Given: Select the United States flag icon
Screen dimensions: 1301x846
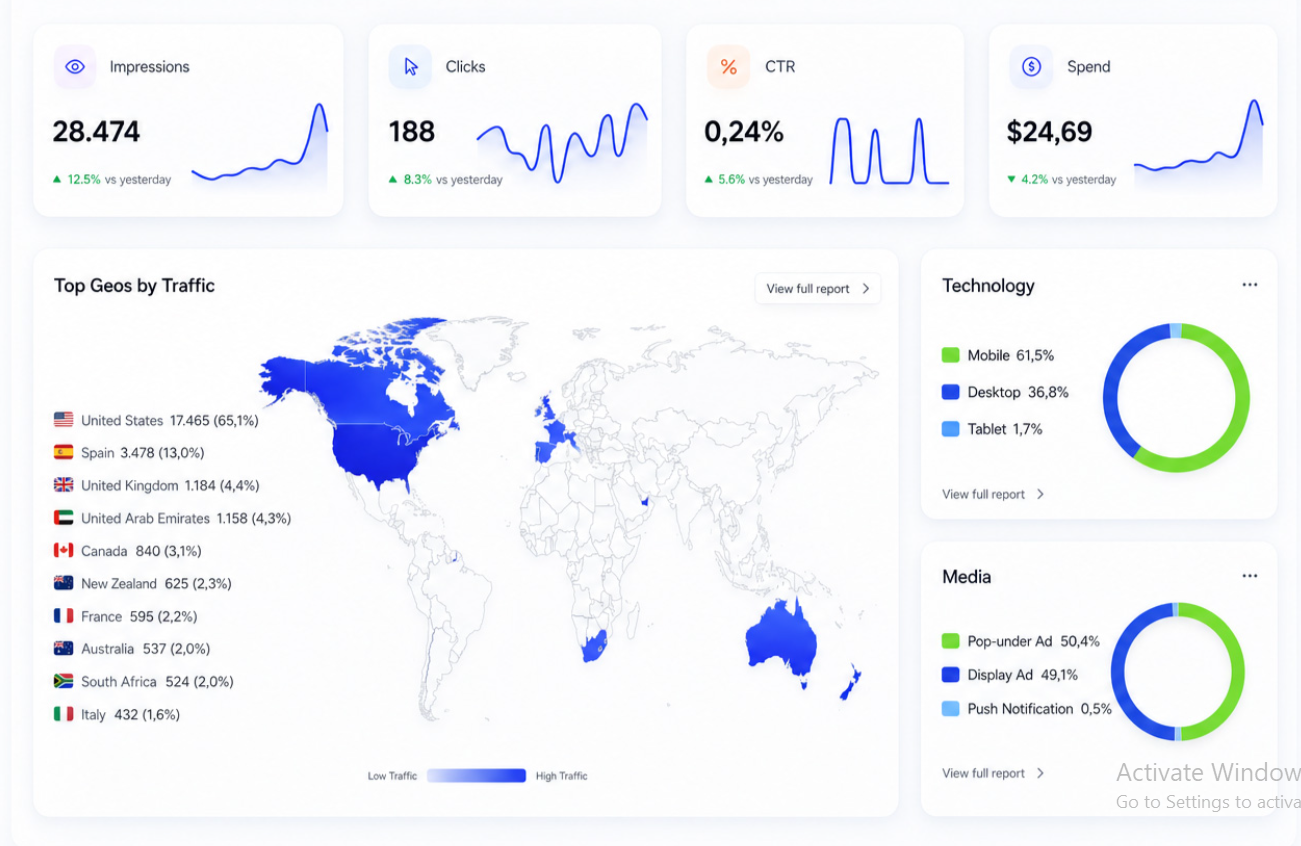Looking at the screenshot, I should [64, 420].
